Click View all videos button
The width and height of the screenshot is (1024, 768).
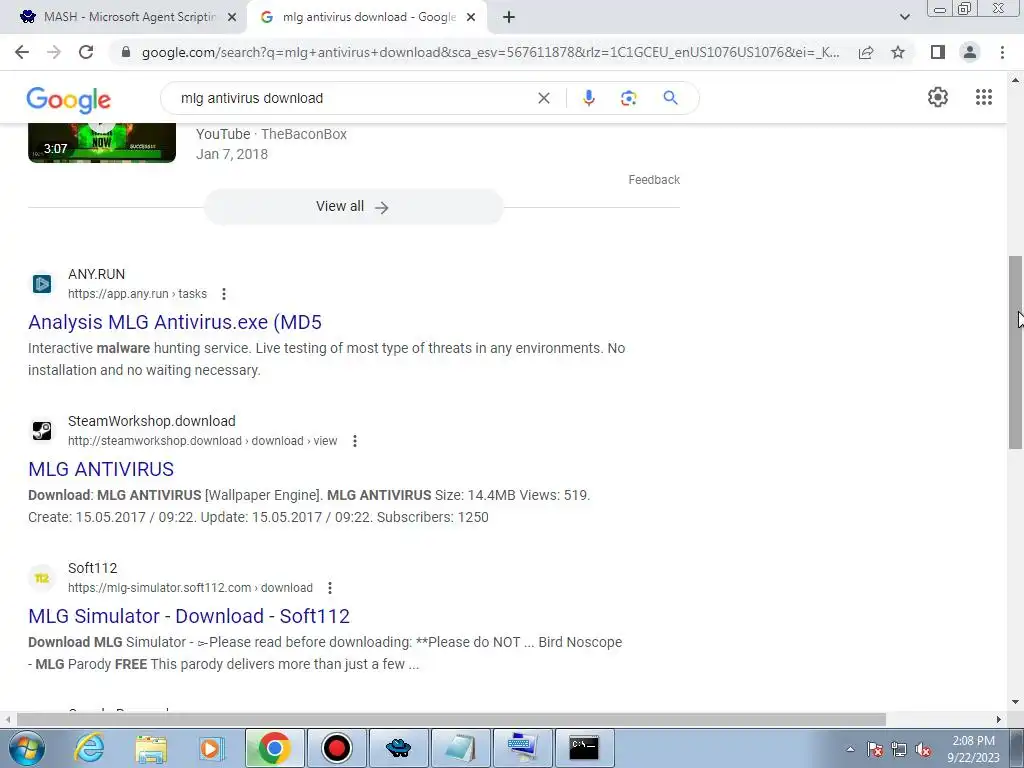[x=353, y=206]
